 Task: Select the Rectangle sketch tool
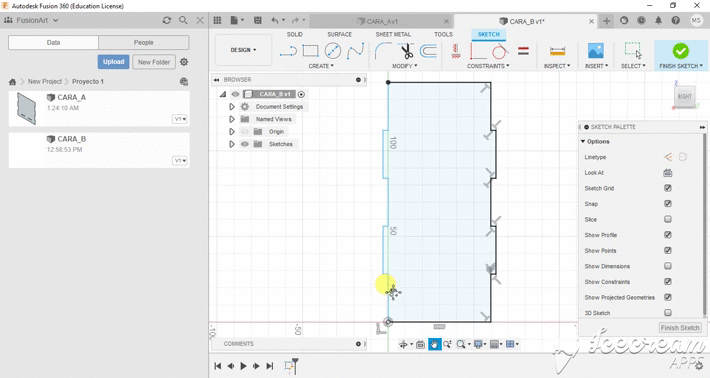pos(311,51)
